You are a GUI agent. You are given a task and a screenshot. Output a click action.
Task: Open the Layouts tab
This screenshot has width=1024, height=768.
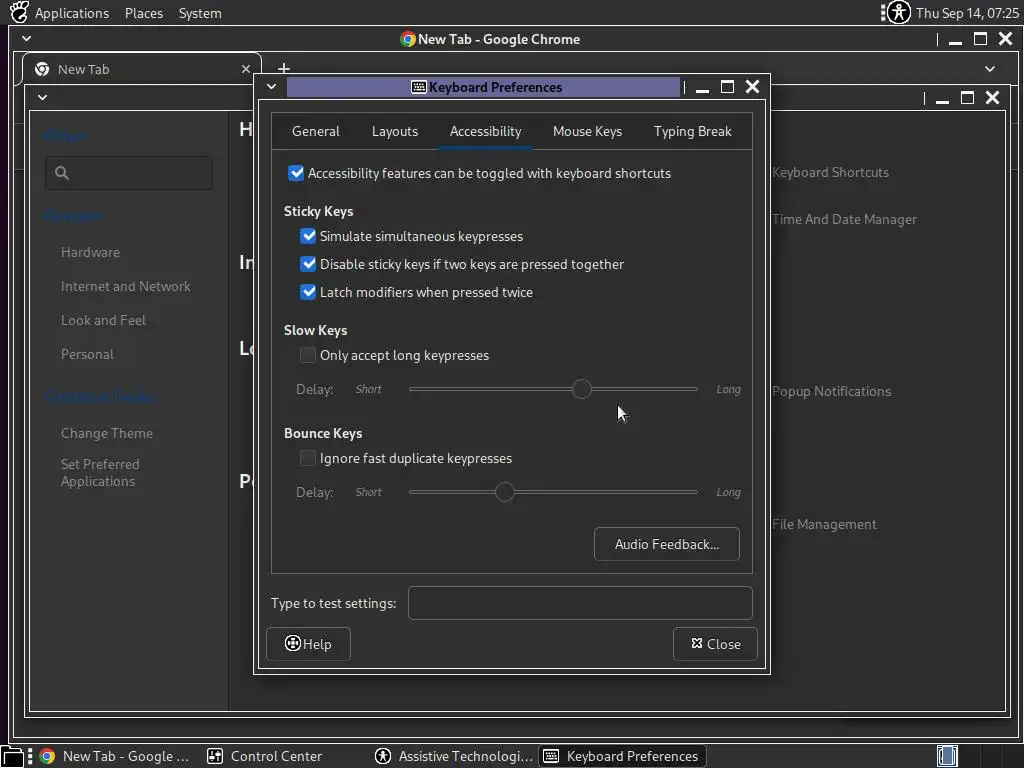[394, 131]
